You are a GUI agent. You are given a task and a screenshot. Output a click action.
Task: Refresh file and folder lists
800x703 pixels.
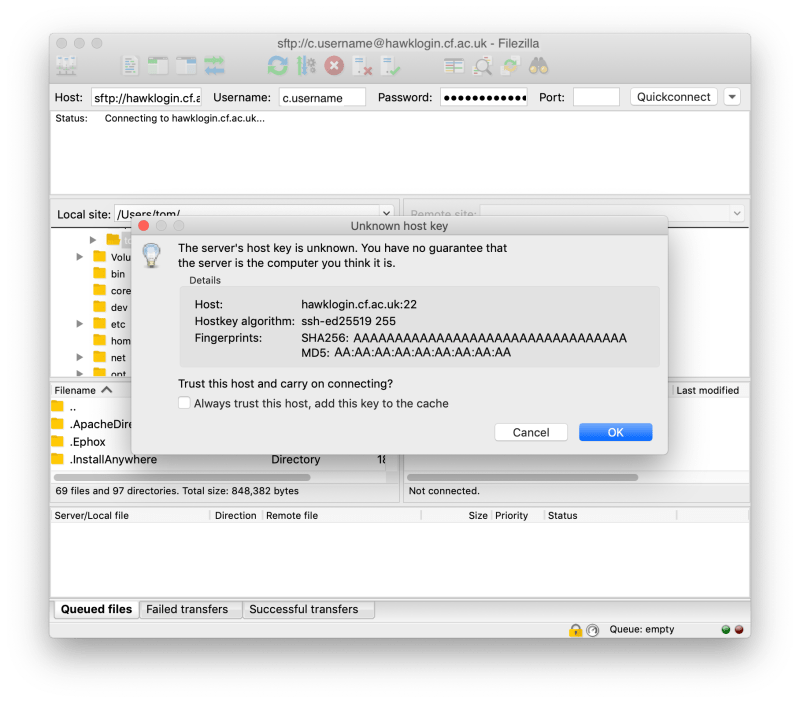pyautogui.click(x=278, y=66)
